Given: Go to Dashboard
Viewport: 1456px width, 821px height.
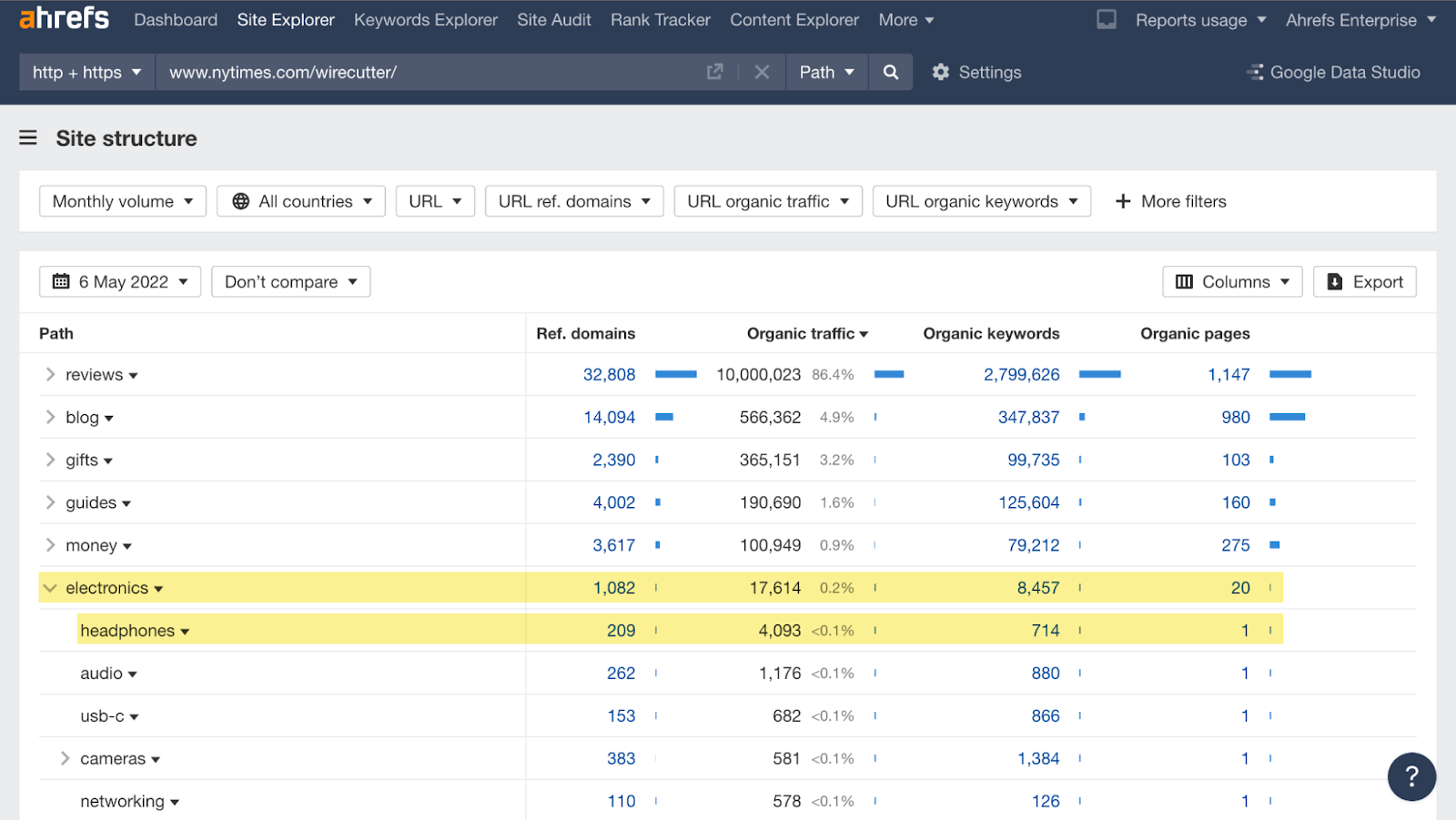Looking at the screenshot, I should [176, 19].
